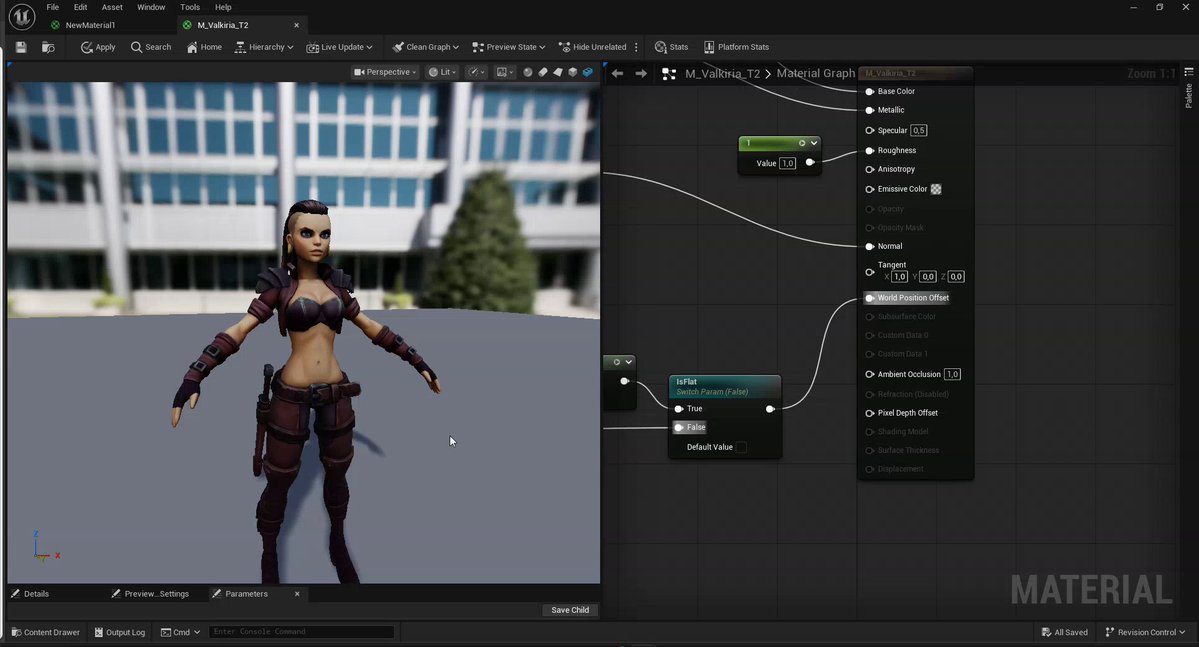Switch to the Details tab
1199x647 pixels.
pyautogui.click(x=36, y=593)
